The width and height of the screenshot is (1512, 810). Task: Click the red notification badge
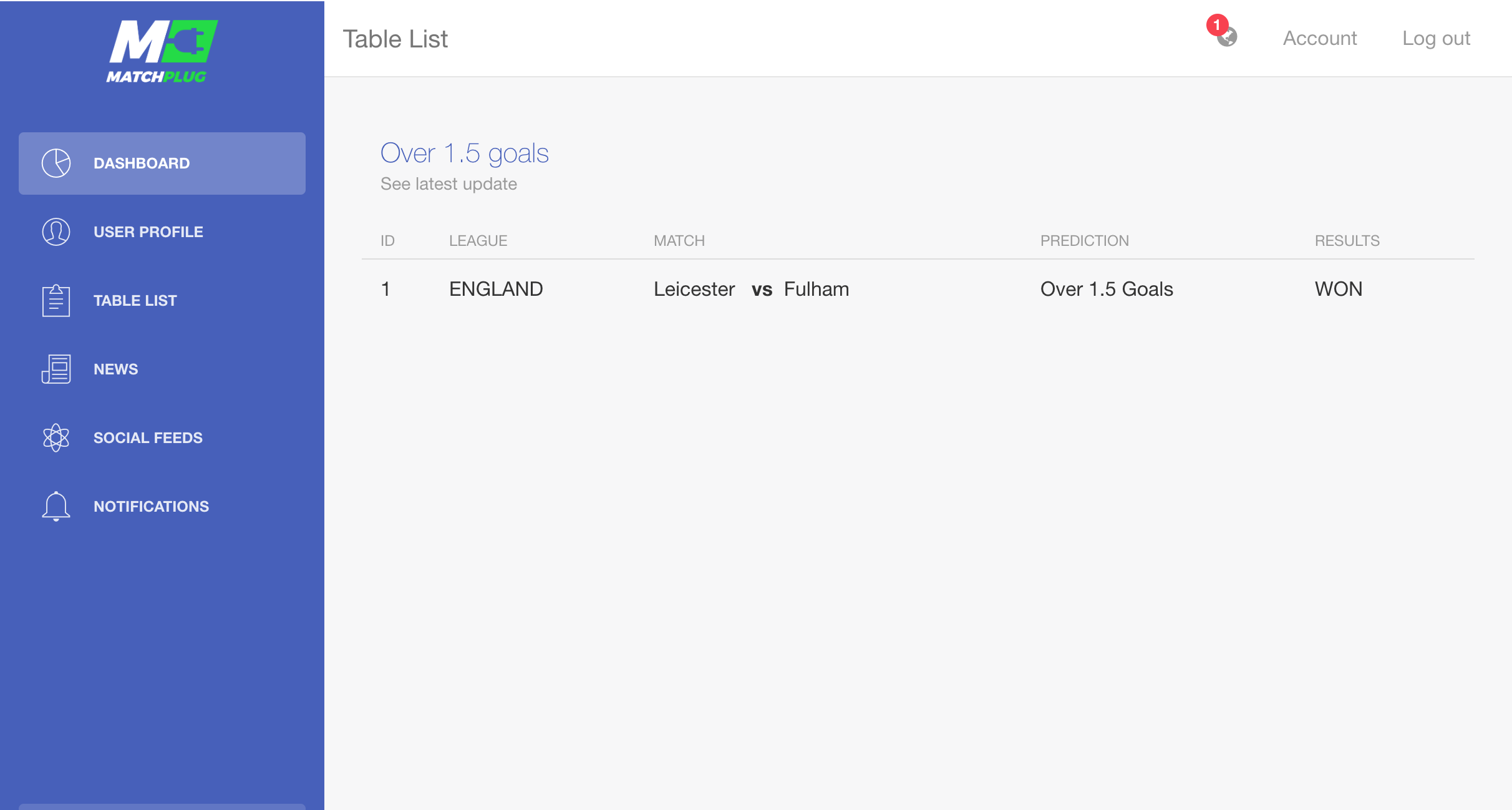1217,25
